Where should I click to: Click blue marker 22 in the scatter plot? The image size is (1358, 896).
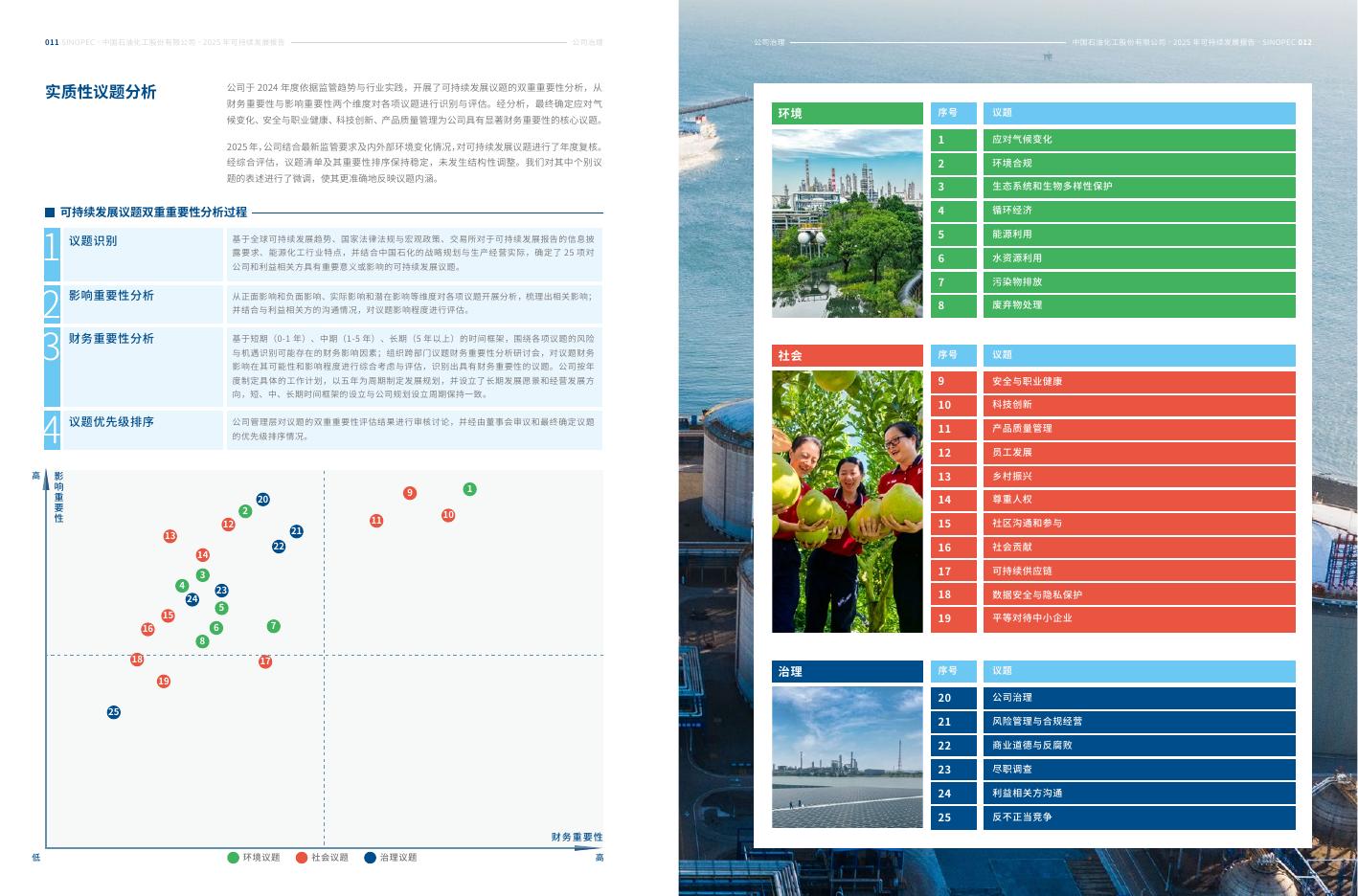279,547
